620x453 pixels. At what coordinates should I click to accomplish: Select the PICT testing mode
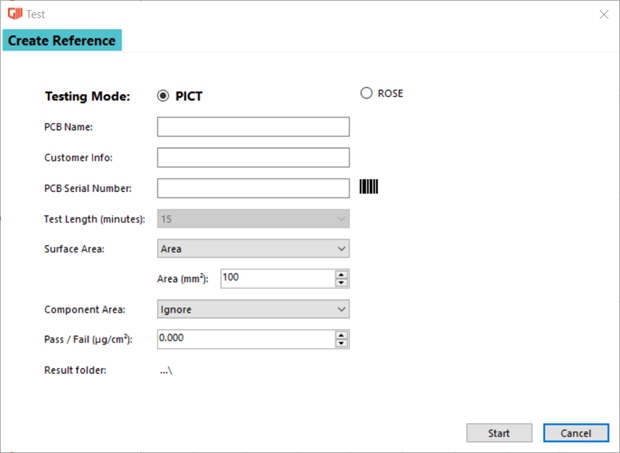(x=164, y=96)
